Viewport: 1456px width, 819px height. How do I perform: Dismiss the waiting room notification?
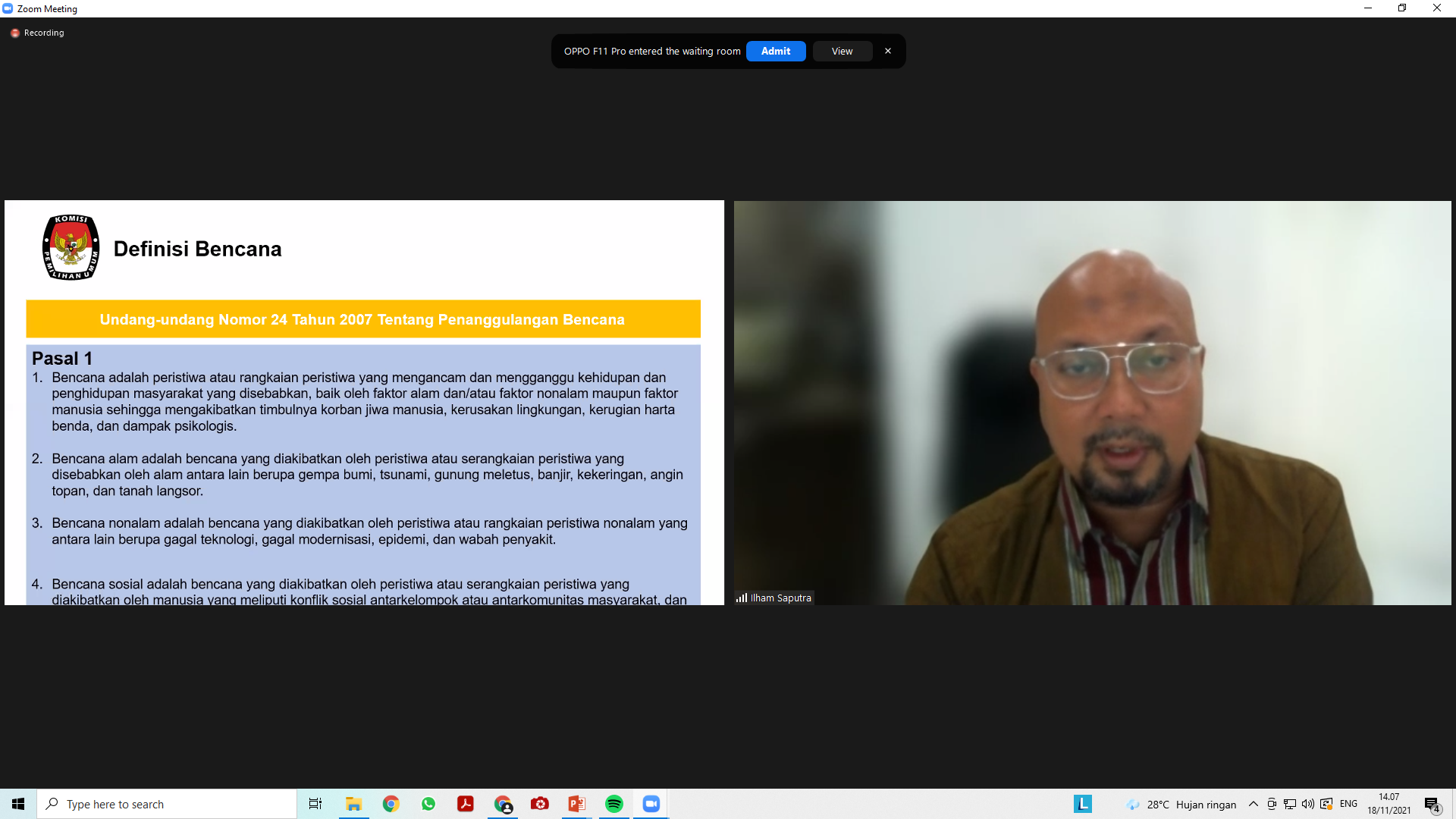[x=887, y=51]
